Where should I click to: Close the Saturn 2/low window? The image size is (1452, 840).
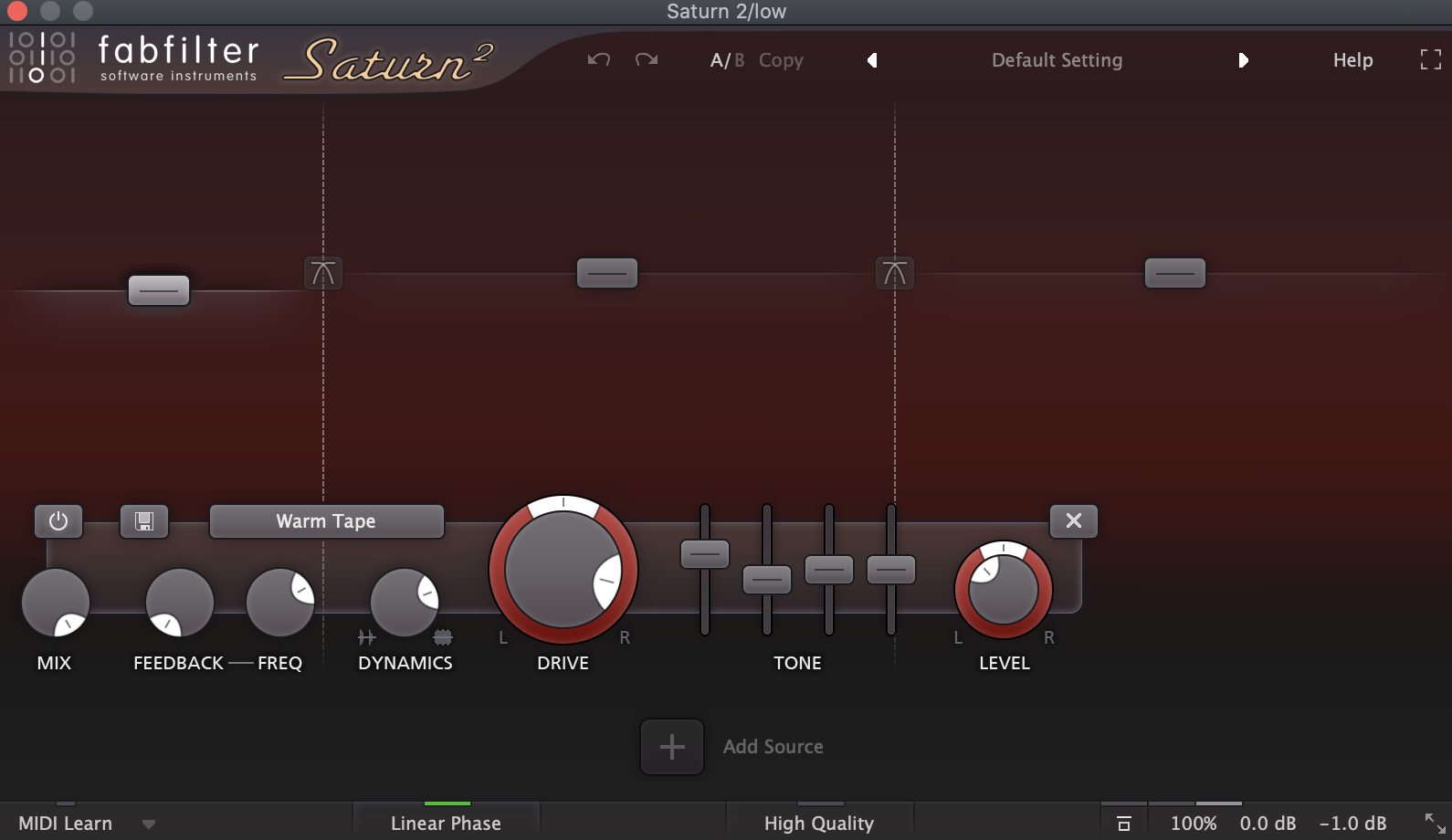tap(16, 11)
